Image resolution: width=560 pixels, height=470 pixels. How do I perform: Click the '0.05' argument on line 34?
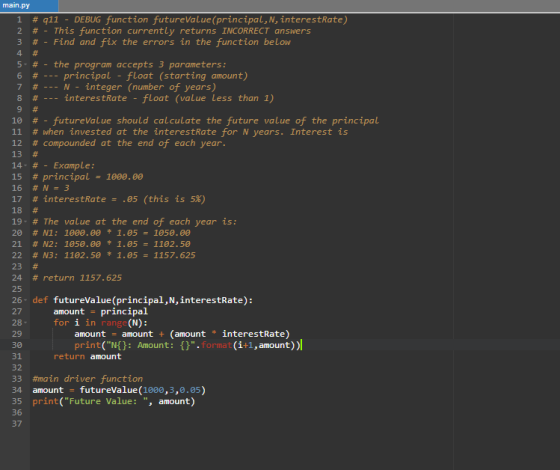coord(190,390)
